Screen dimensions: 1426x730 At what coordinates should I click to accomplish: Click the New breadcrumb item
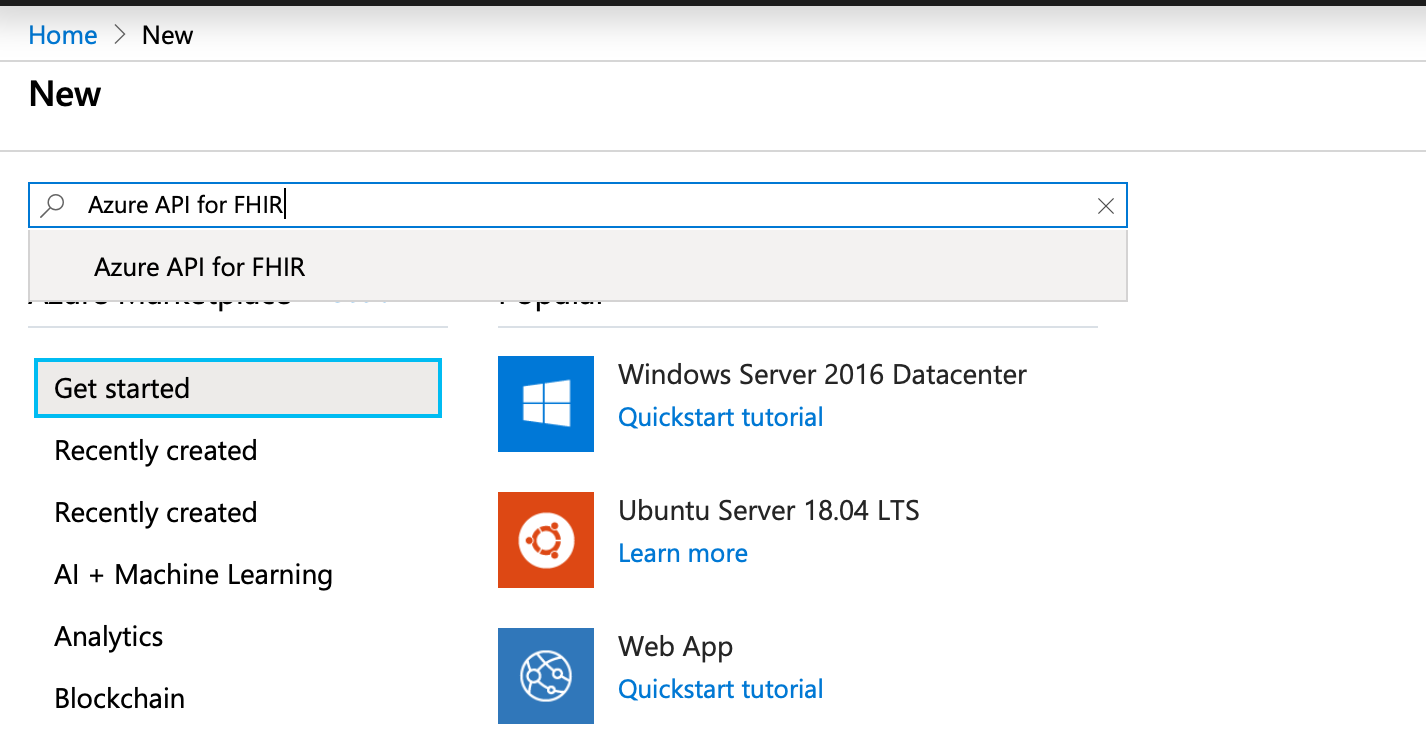[x=166, y=34]
